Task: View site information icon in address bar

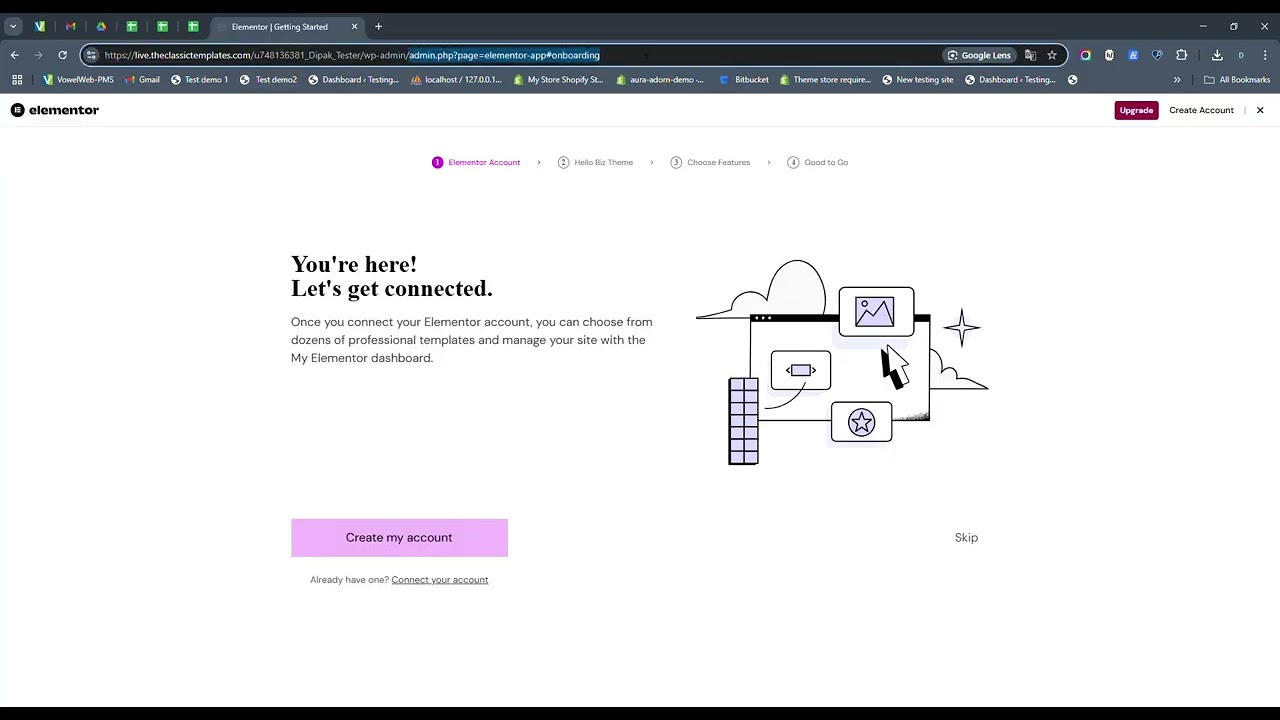Action: [x=91, y=55]
